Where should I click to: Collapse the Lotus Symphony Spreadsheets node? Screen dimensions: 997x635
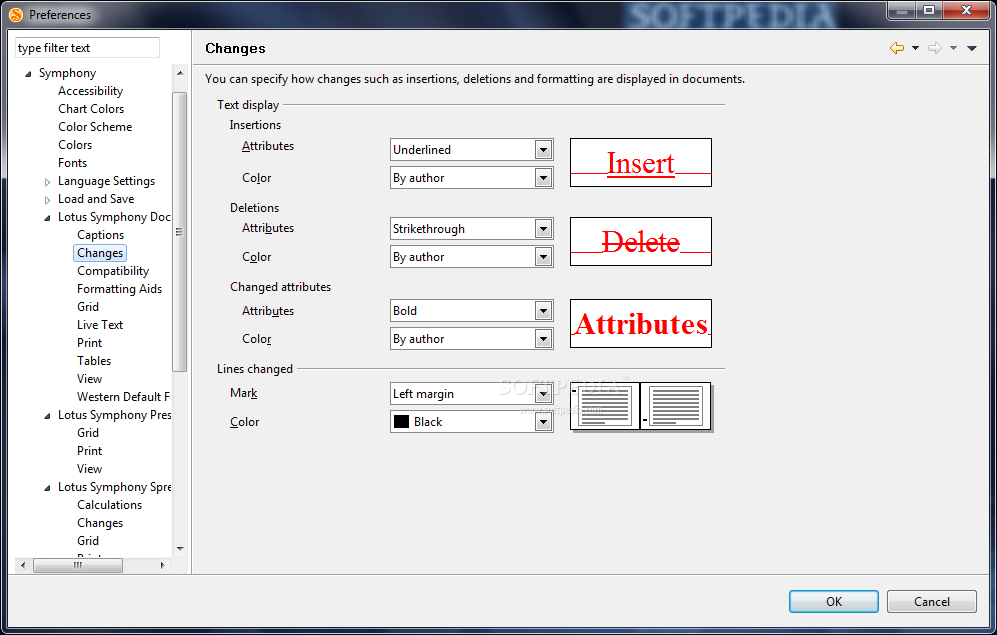[x=47, y=488]
